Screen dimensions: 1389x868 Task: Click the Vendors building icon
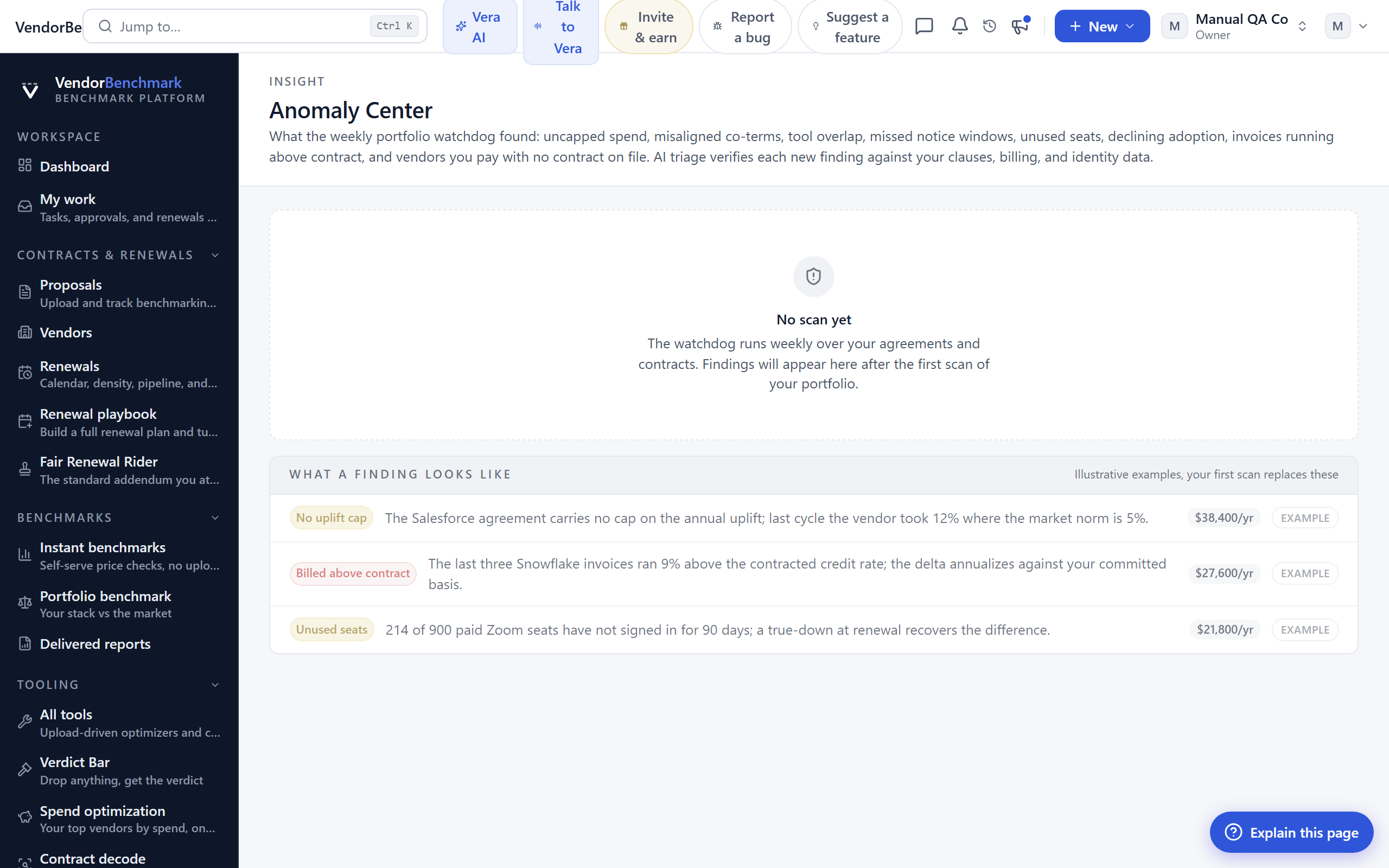pyautogui.click(x=24, y=333)
